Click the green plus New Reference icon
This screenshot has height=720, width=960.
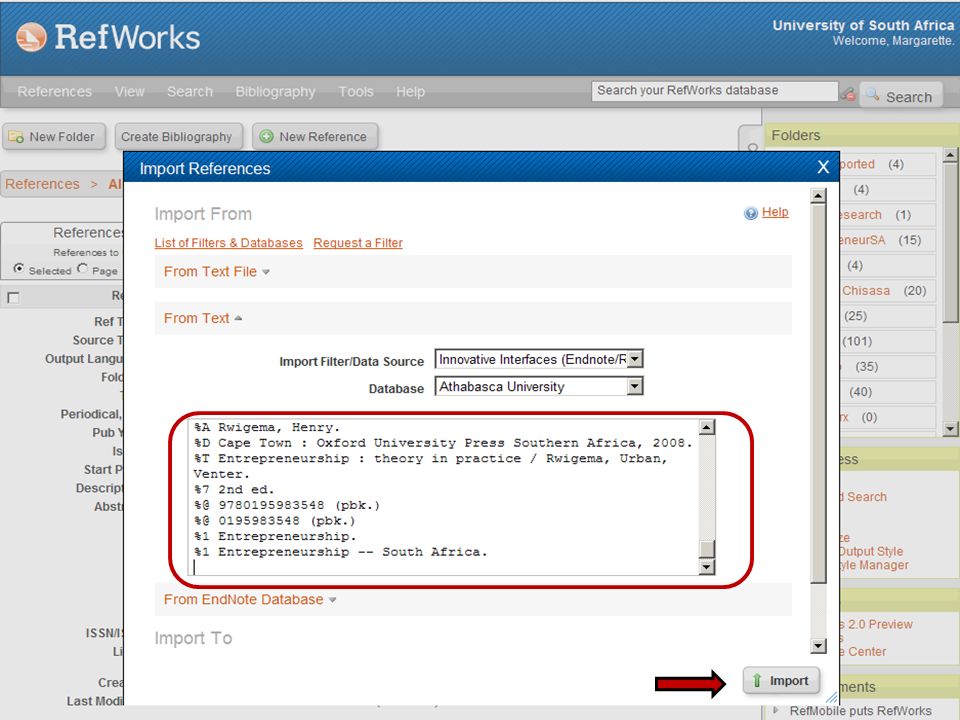tap(266, 137)
